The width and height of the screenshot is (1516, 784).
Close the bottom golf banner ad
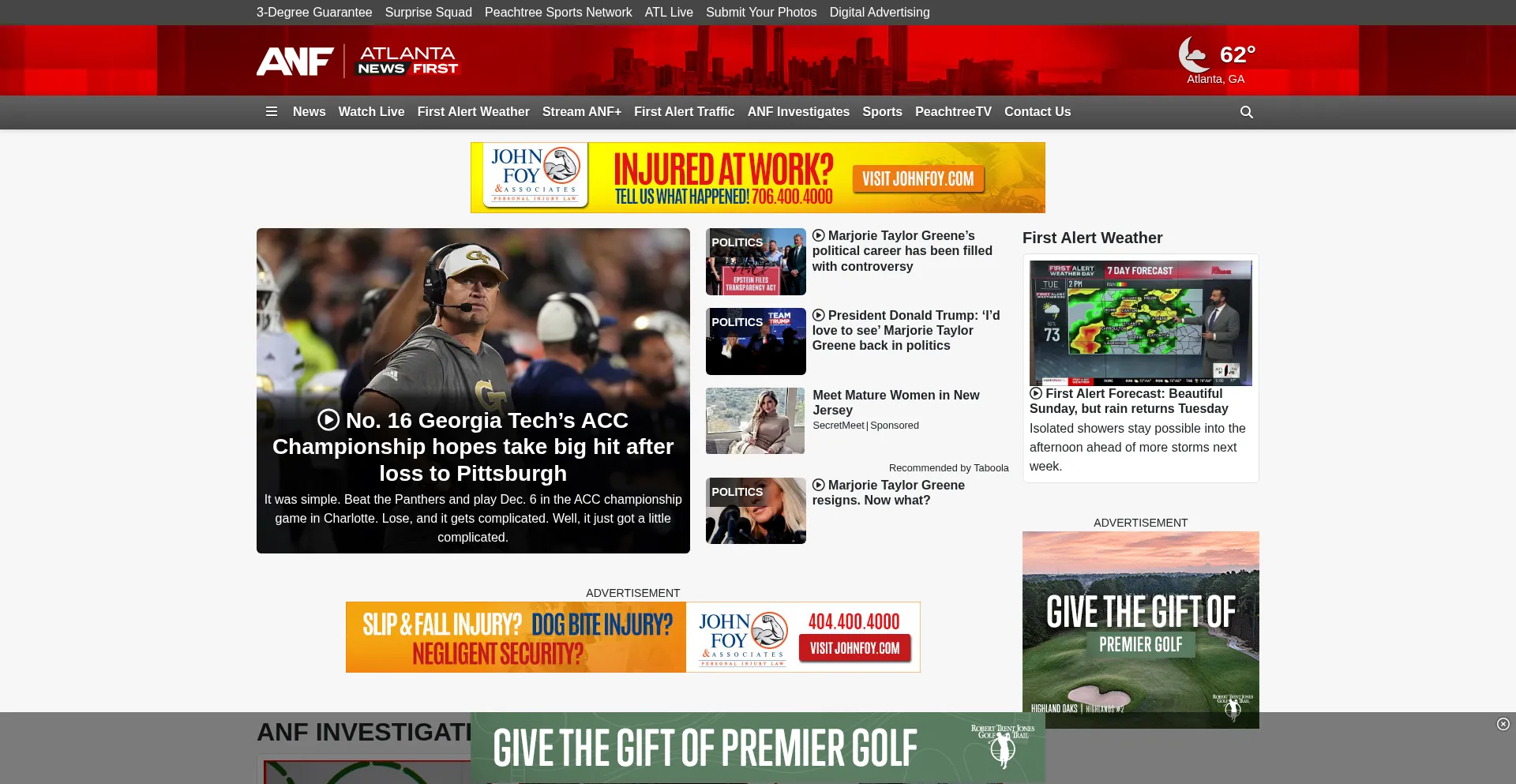click(x=1503, y=724)
